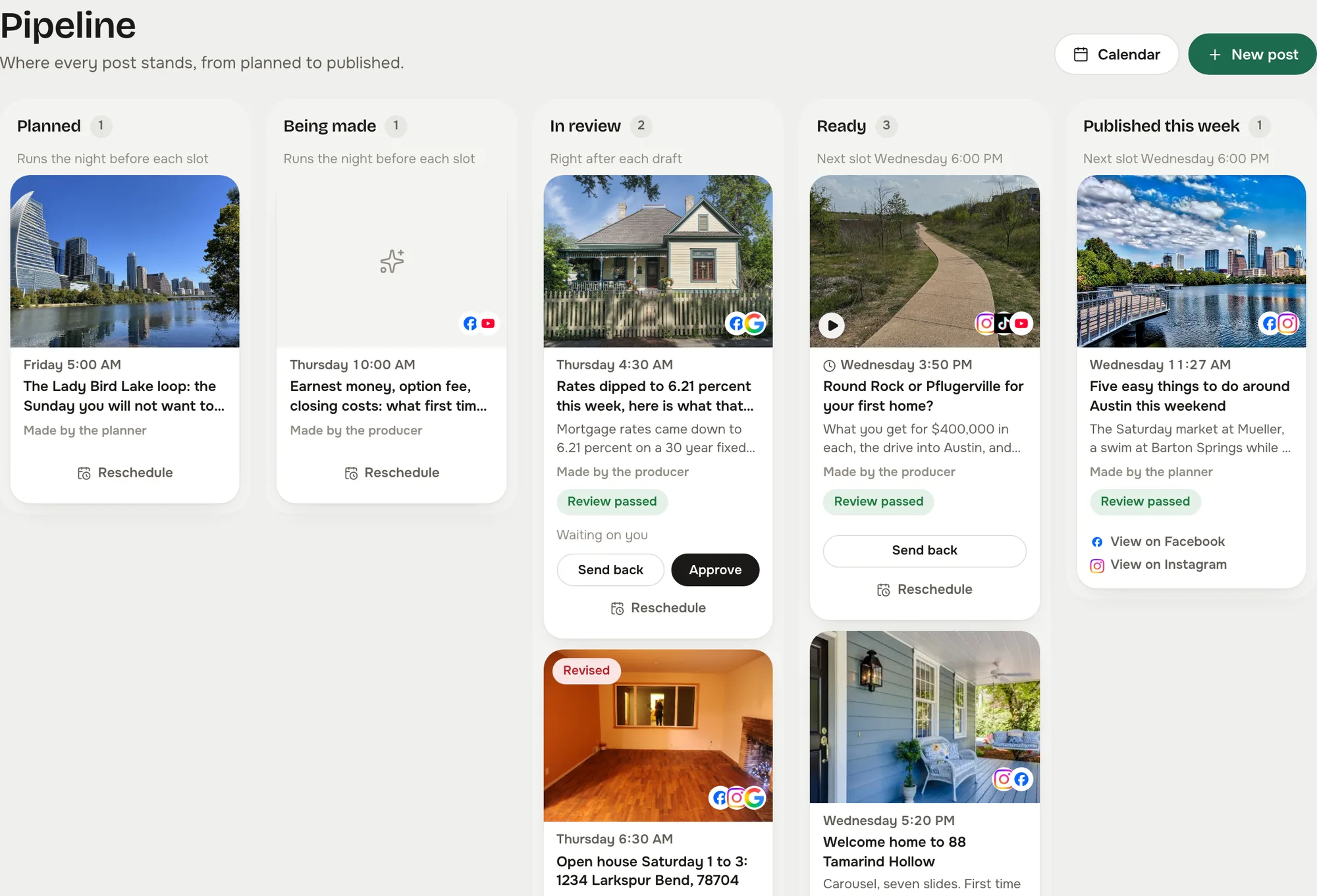Open the Open house Saturday 1 to 3 title
This screenshot has height=896, width=1317.
click(652, 870)
